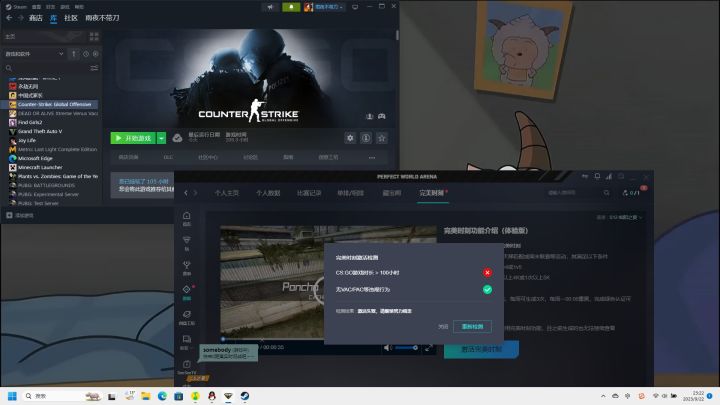Show hidden system tray icons chevron
Viewport: 720px width, 405px height.
click(x=603, y=396)
